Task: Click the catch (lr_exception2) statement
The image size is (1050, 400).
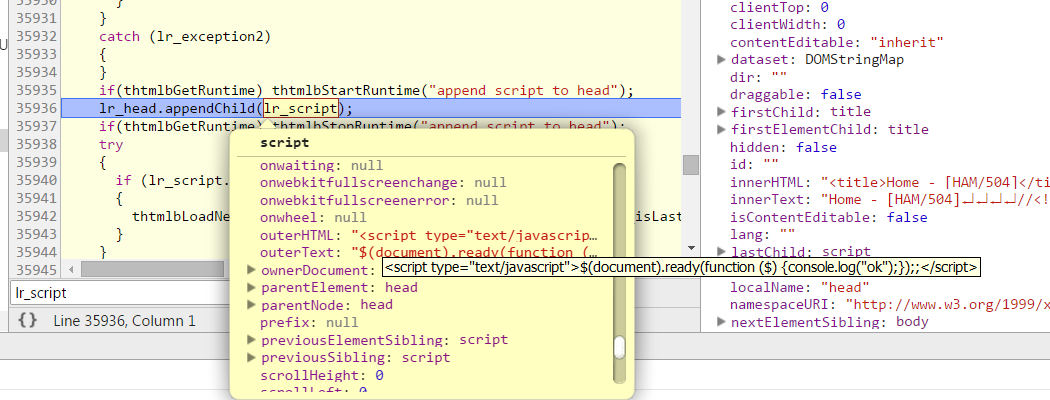Action: tap(185, 37)
